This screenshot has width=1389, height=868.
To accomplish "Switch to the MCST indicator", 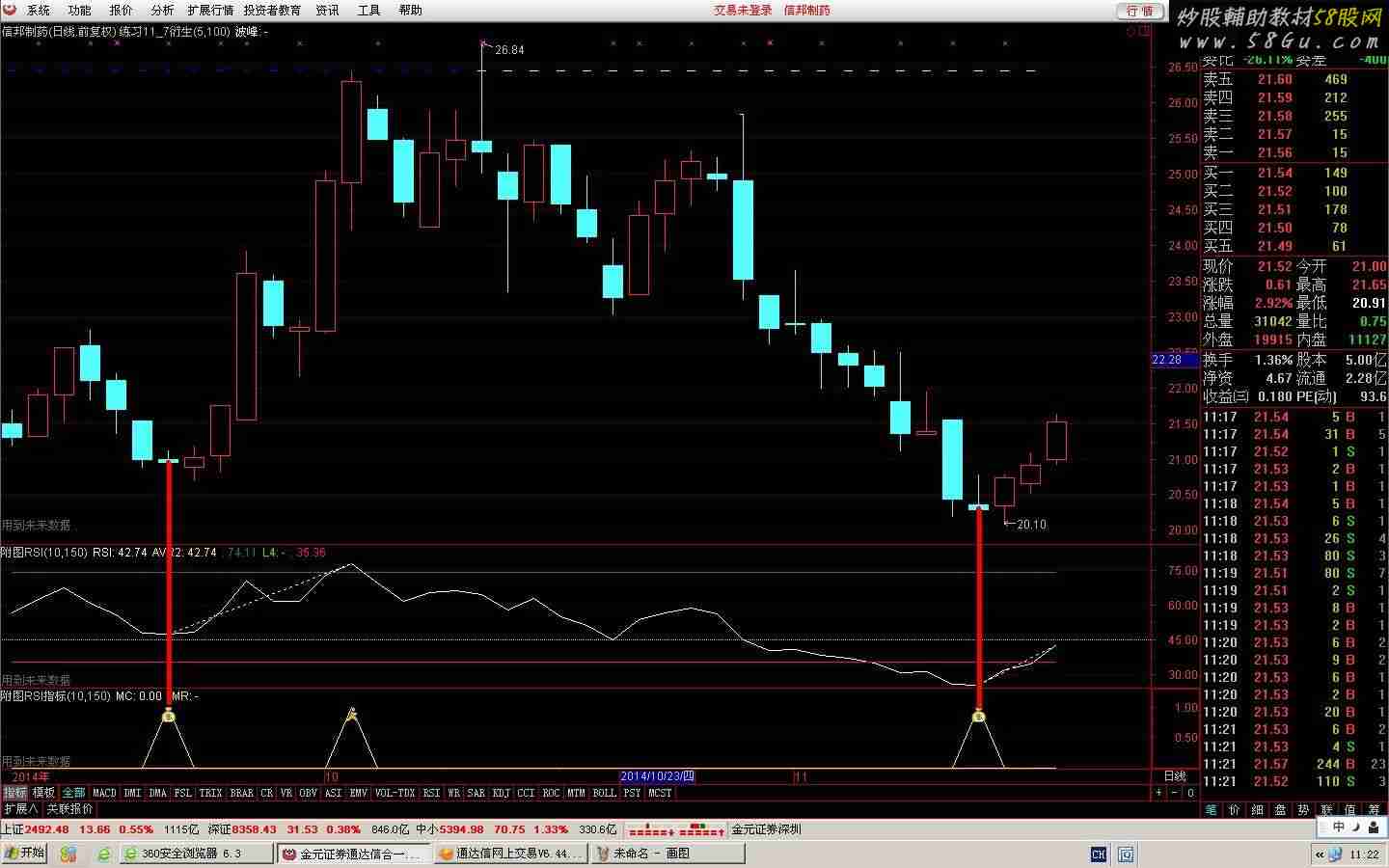I will 660,793.
